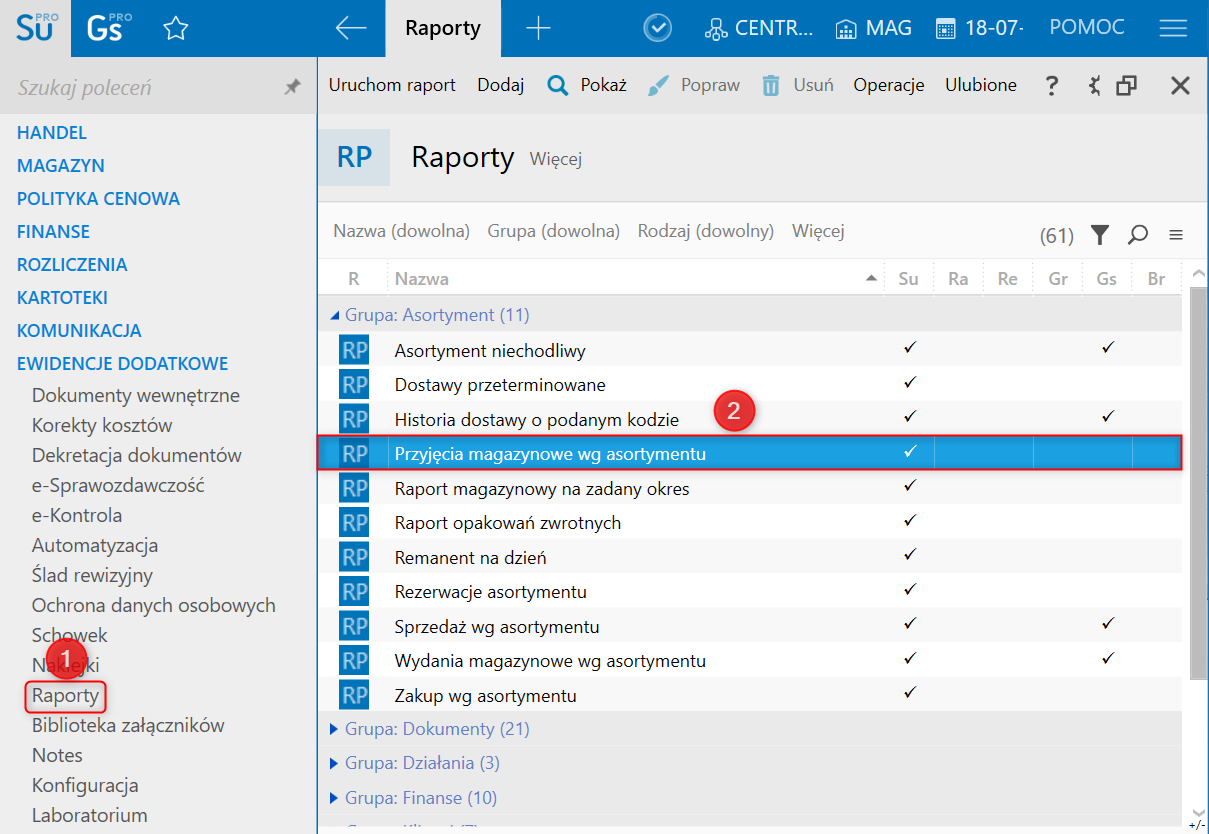Toggle Gs checkmark for Asortyment niechodliwy
Viewport: 1209px width, 834px height.
[1107, 349]
